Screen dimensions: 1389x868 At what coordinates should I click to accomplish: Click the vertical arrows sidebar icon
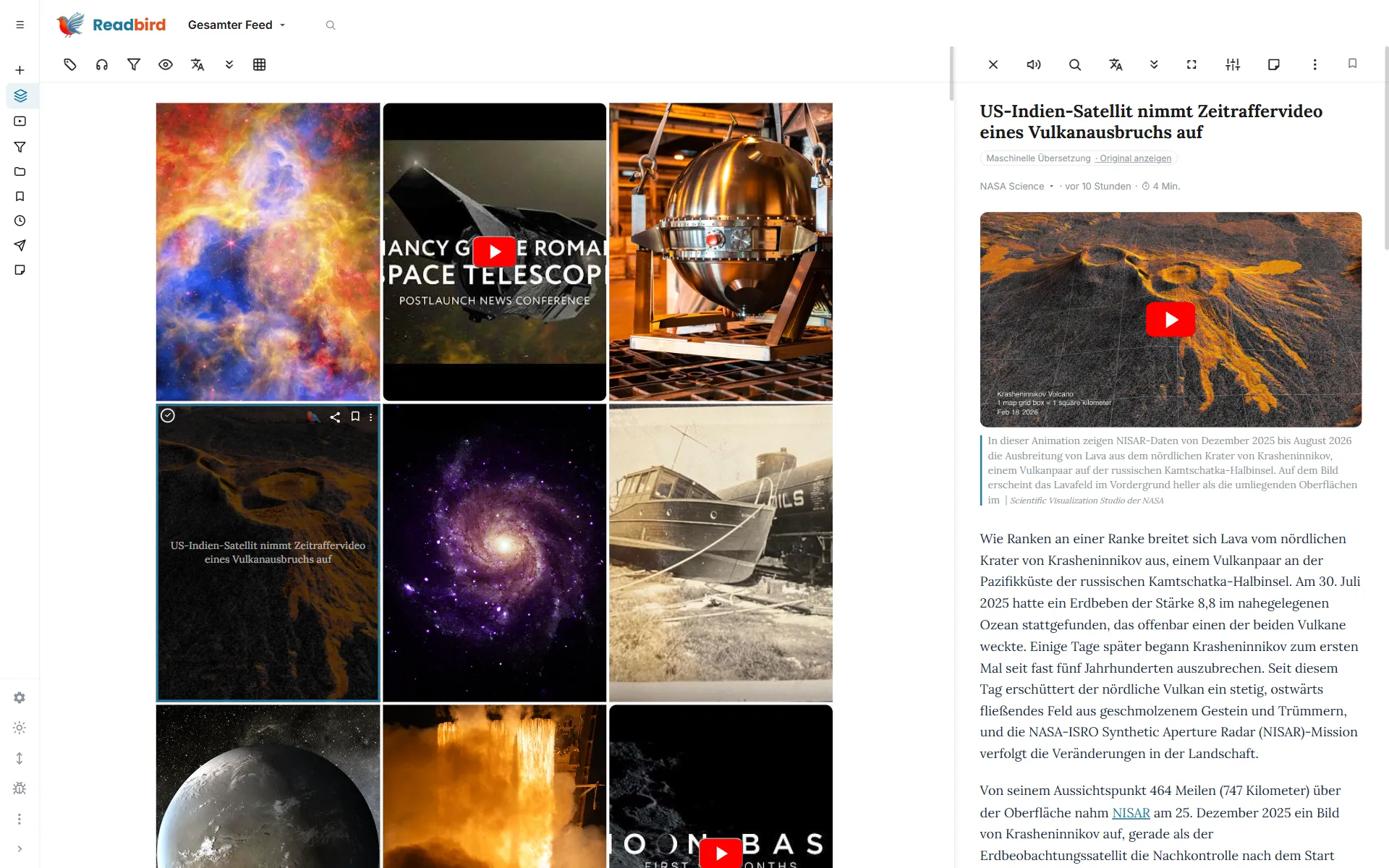[20, 758]
